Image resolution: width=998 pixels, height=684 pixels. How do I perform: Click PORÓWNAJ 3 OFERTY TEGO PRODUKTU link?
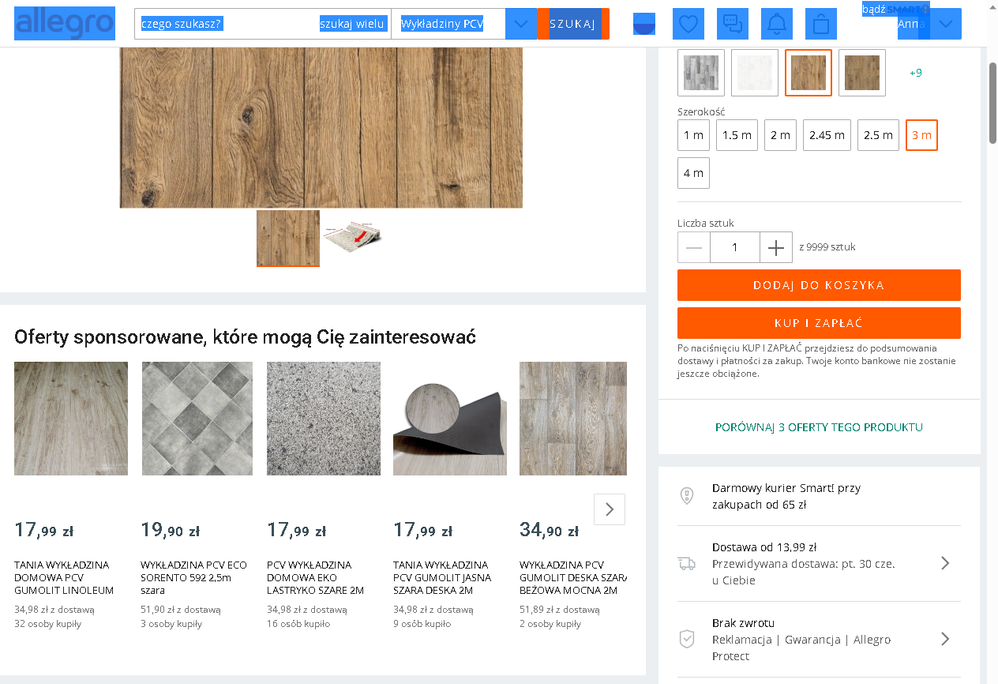point(818,427)
